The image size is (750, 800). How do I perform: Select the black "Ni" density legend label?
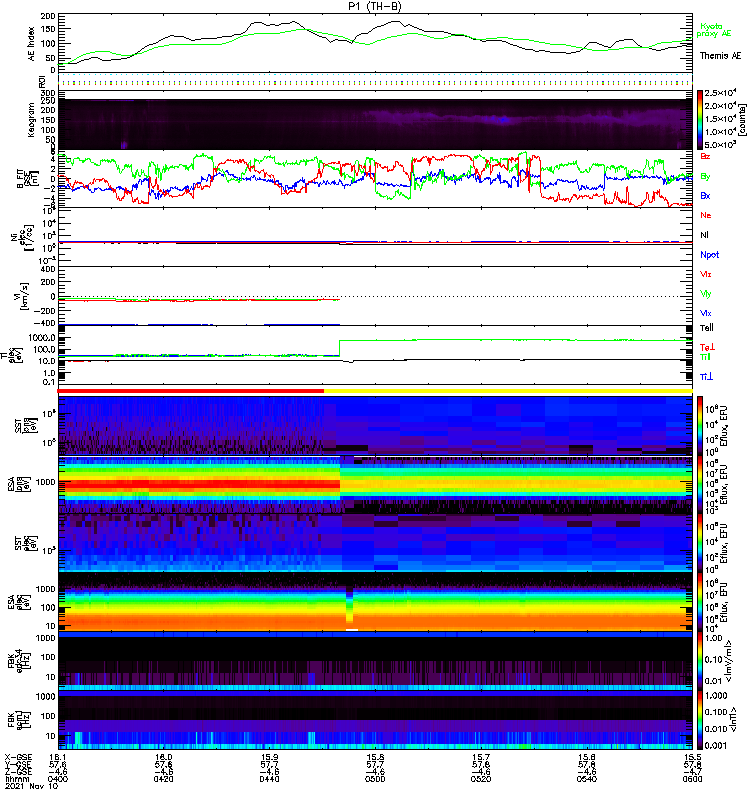tap(704, 235)
